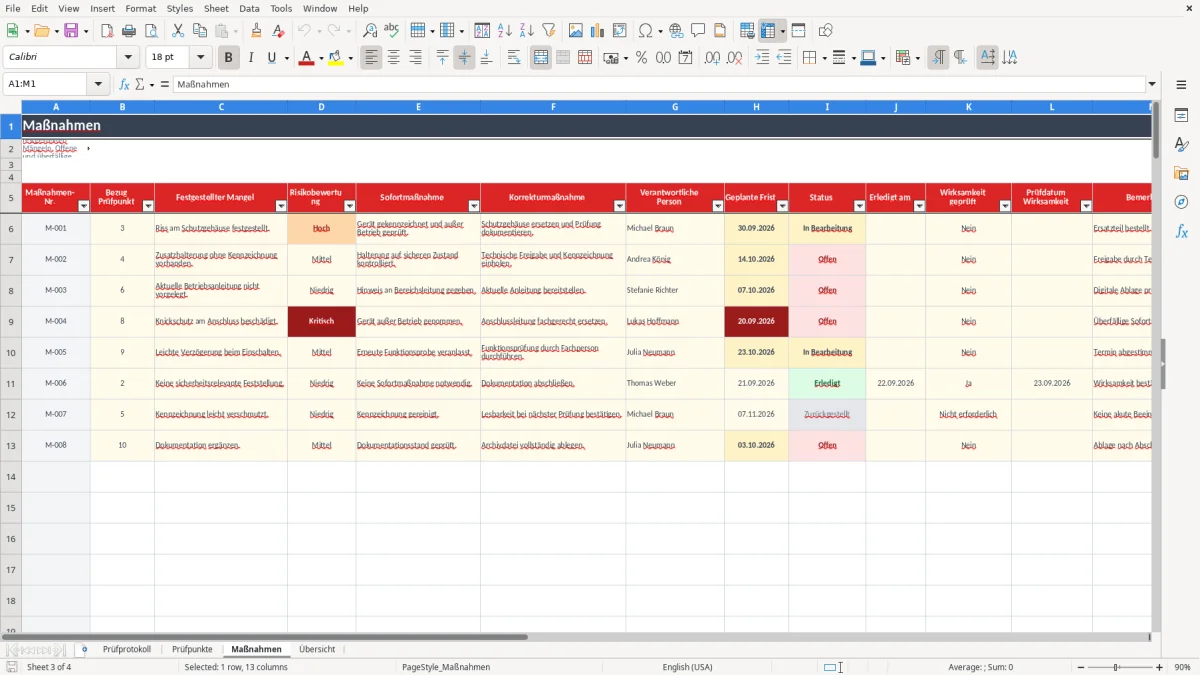Center text horizontally
Image resolution: width=1200 pixels, height=675 pixels.
pos(394,58)
